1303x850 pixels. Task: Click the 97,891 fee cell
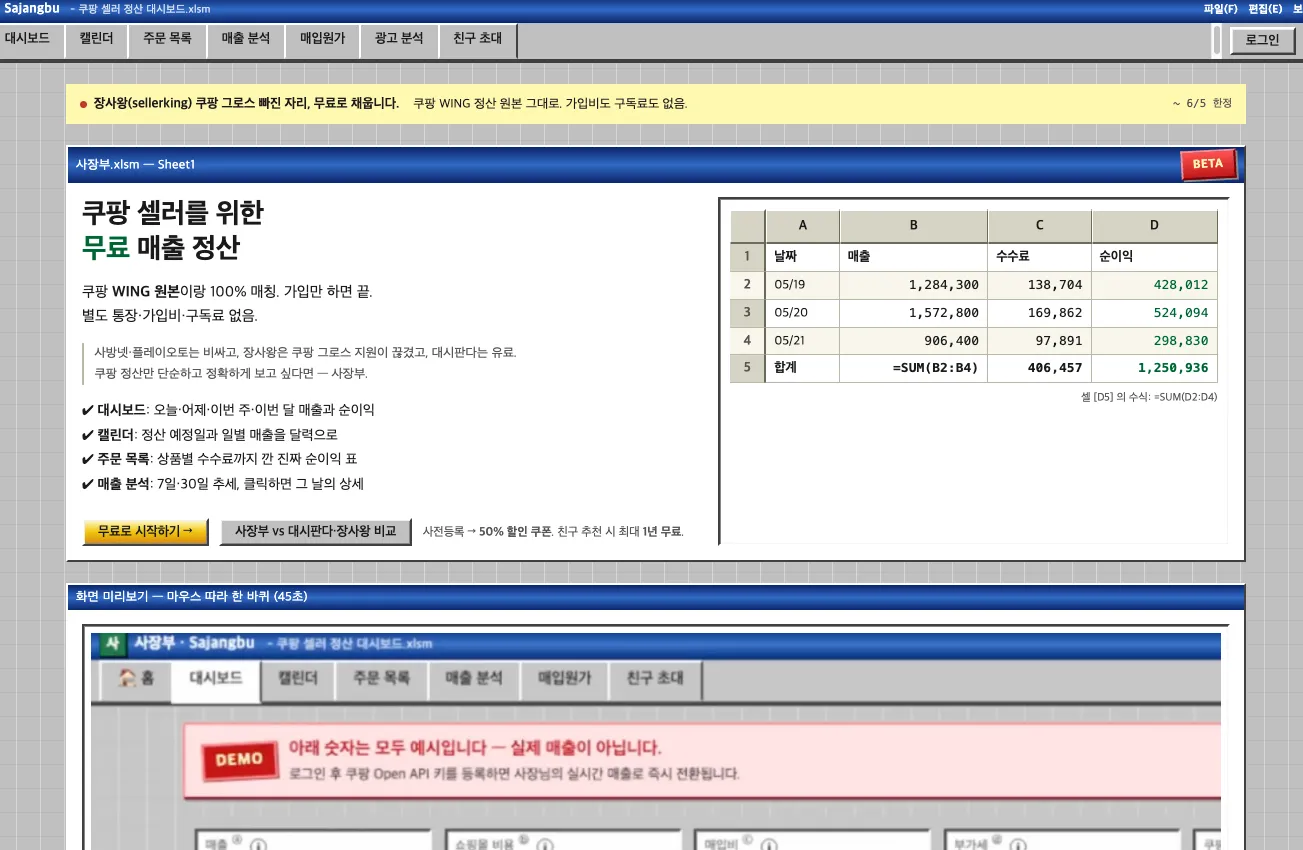pos(1039,340)
